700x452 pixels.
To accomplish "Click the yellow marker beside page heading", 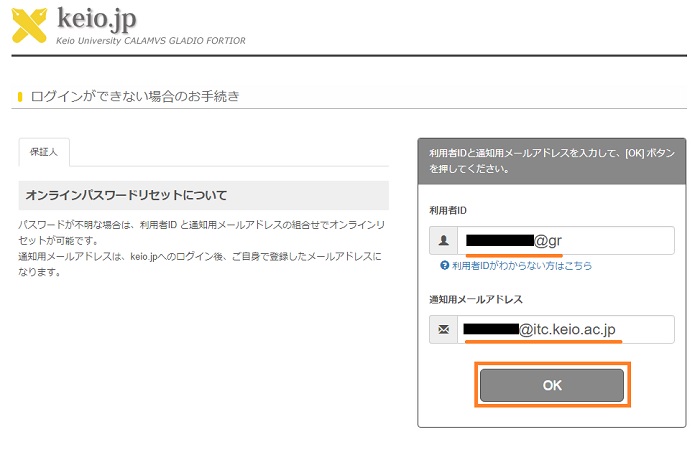I will [20, 97].
